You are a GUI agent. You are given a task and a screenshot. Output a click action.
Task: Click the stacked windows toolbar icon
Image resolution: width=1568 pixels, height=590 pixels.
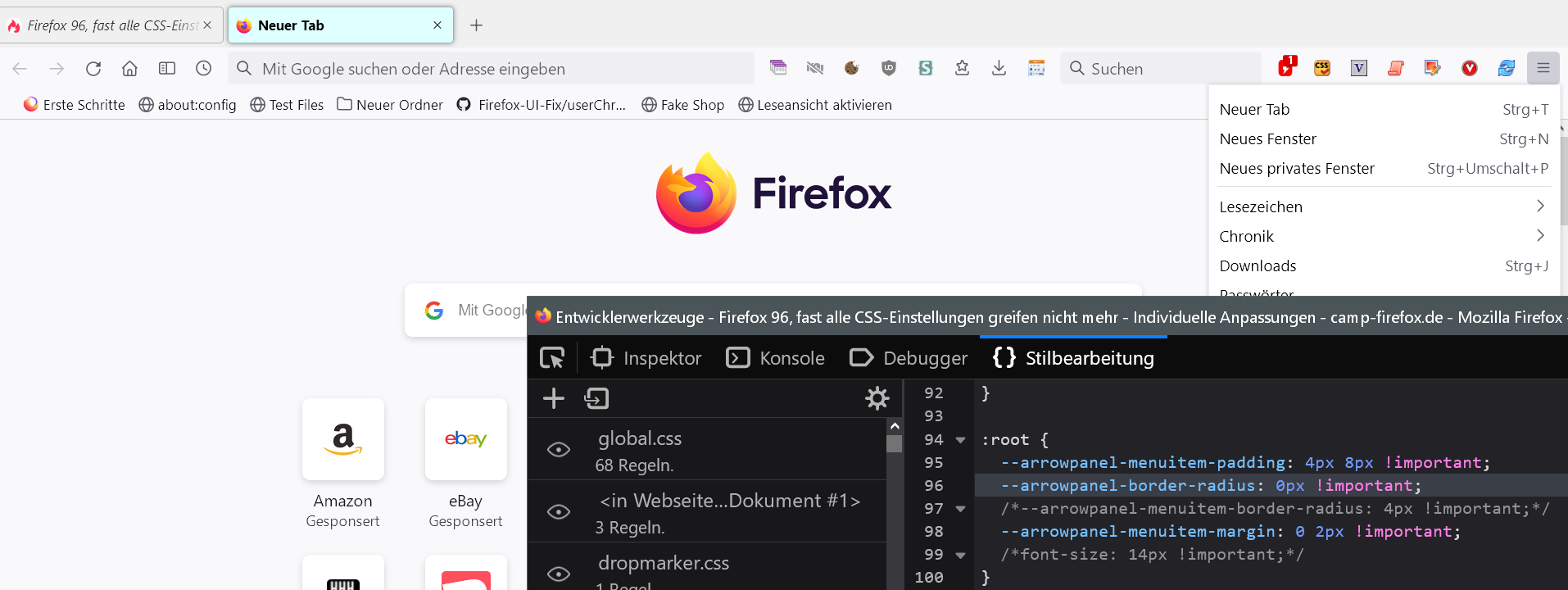click(x=778, y=68)
